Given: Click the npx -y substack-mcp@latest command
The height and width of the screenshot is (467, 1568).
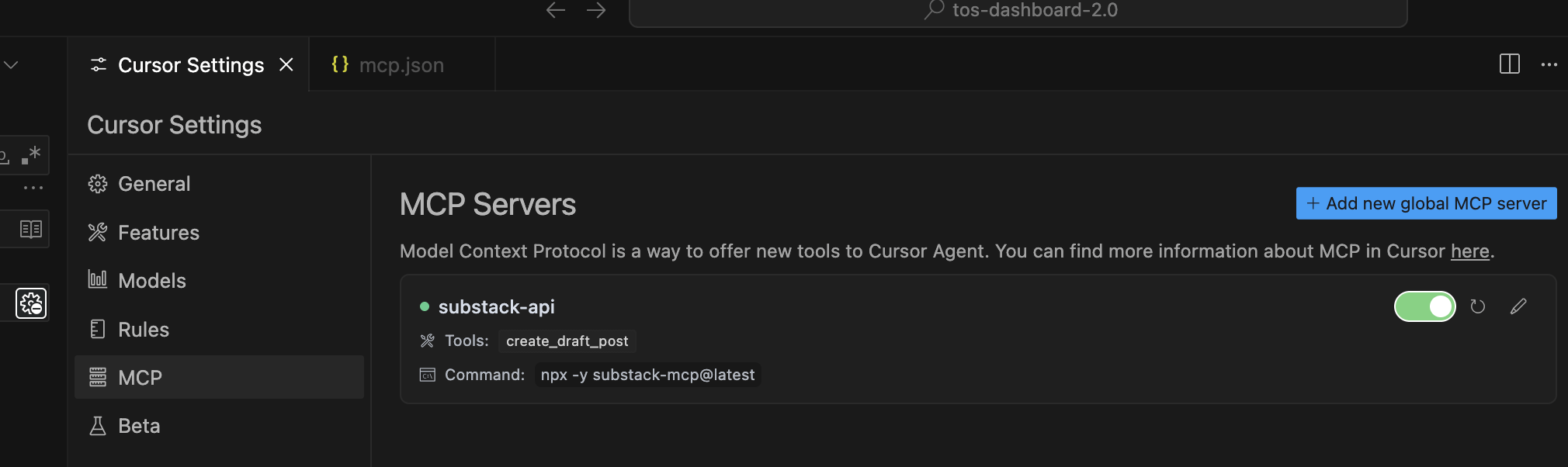Looking at the screenshot, I should pyautogui.click(x=647, y=375).
